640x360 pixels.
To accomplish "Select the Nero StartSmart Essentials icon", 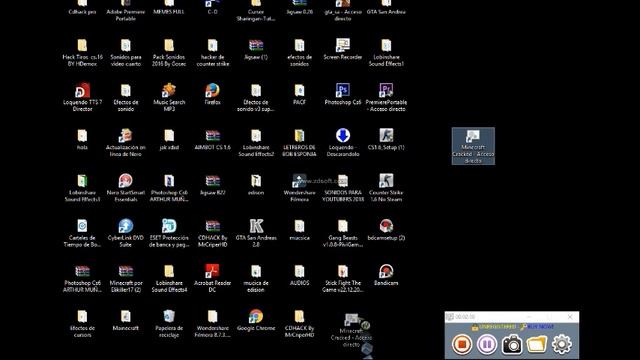I will click(126, 188).
